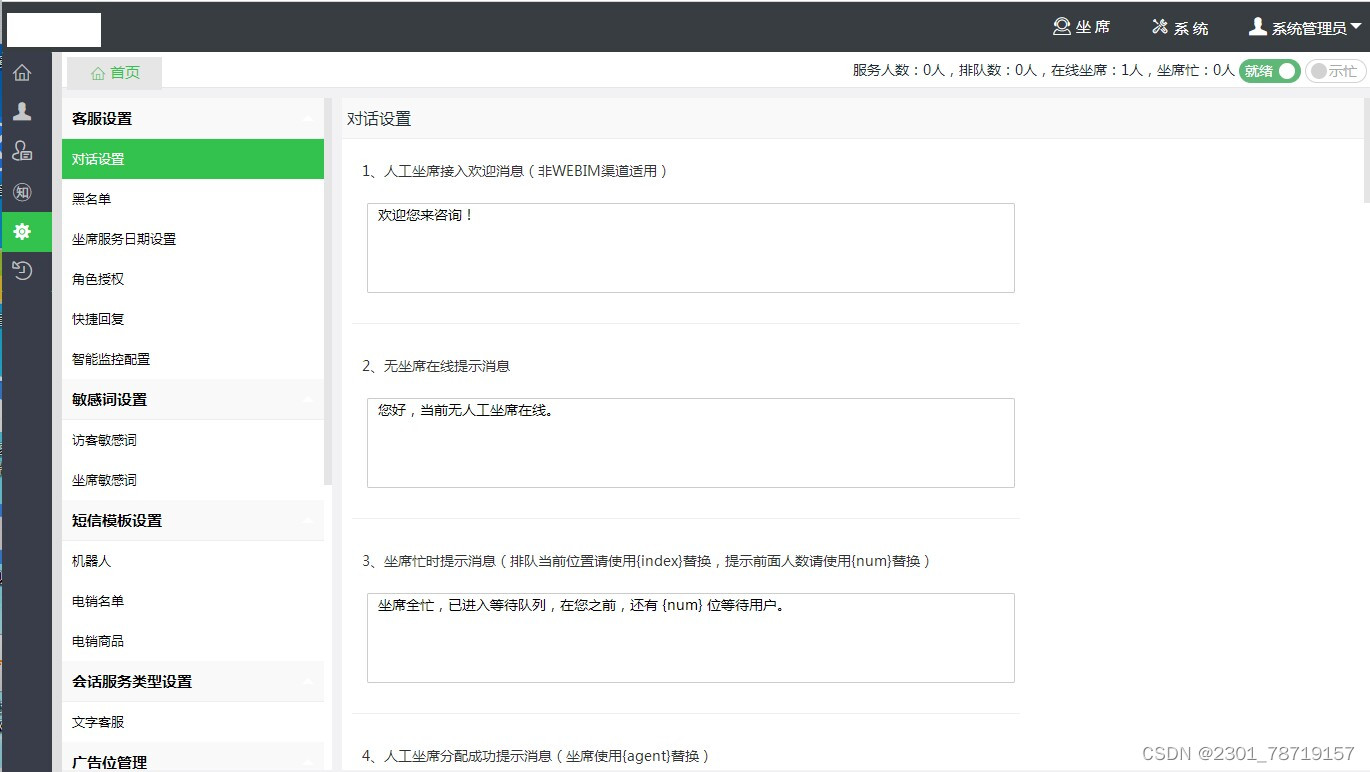Switch to the 首页 tab
The height and width of the screenshot is (772, 1370).
point(114,73)
